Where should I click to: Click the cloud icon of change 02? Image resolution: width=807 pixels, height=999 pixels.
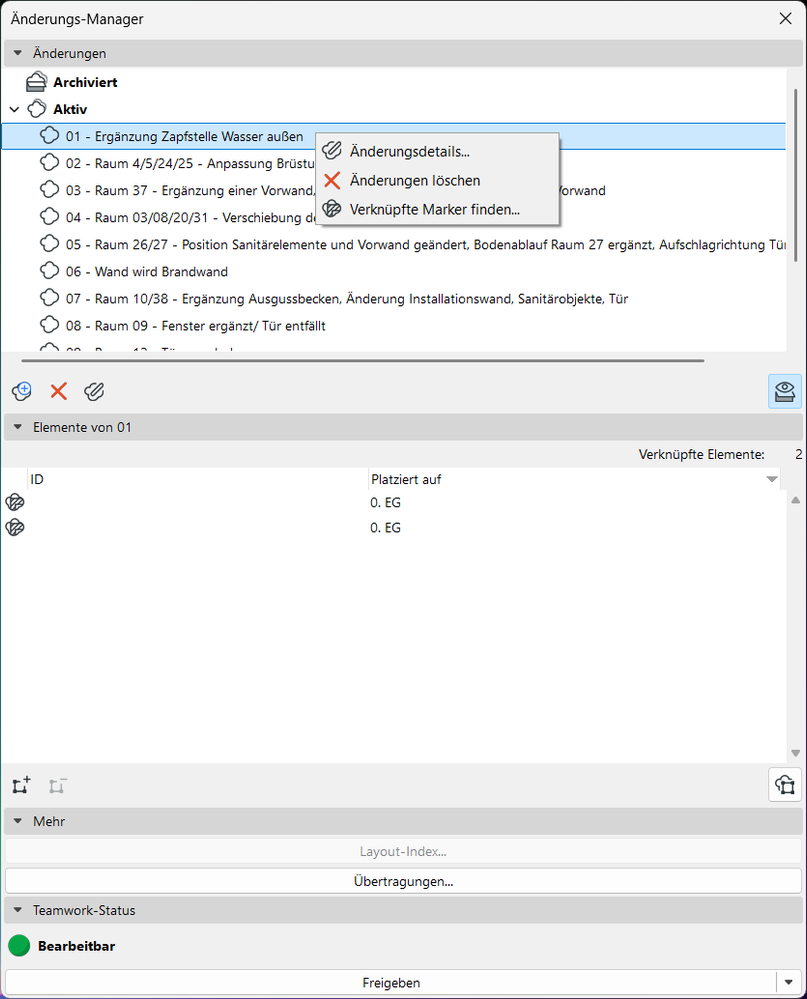(x=50, y=163)
